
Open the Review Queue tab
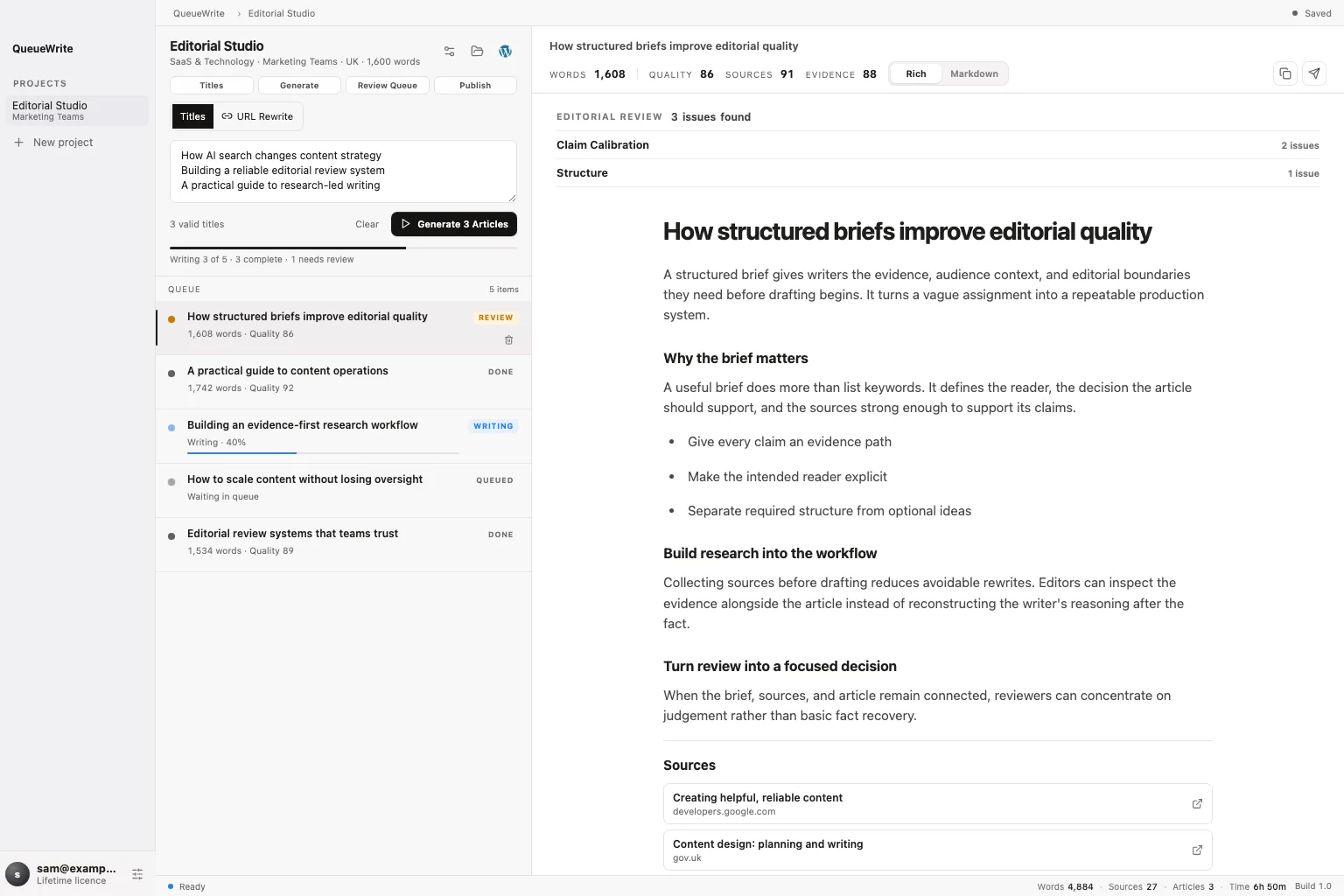pos(388,86)
